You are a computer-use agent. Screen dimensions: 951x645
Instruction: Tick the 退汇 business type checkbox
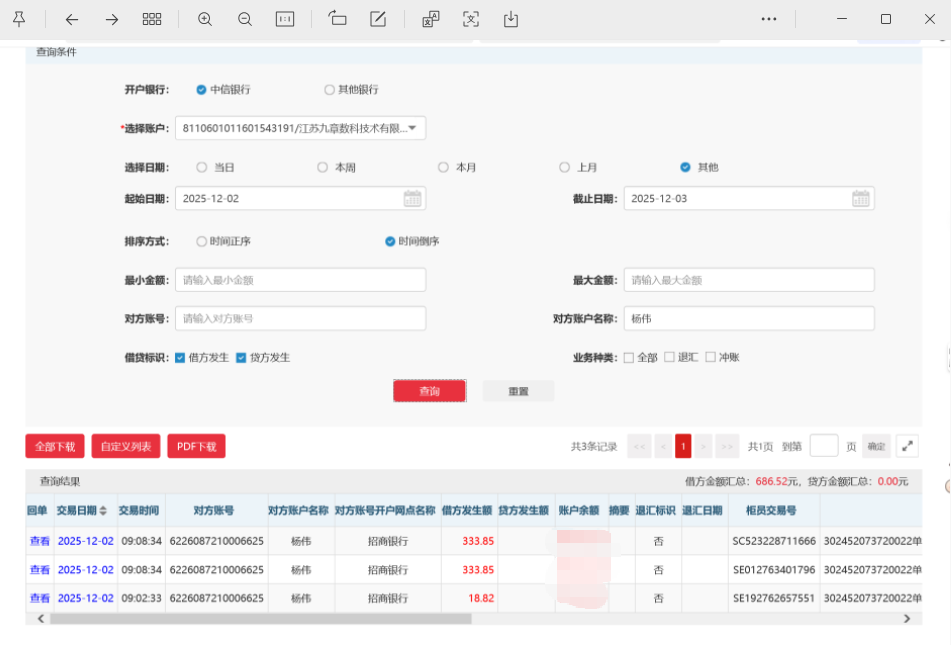(670, 357)
